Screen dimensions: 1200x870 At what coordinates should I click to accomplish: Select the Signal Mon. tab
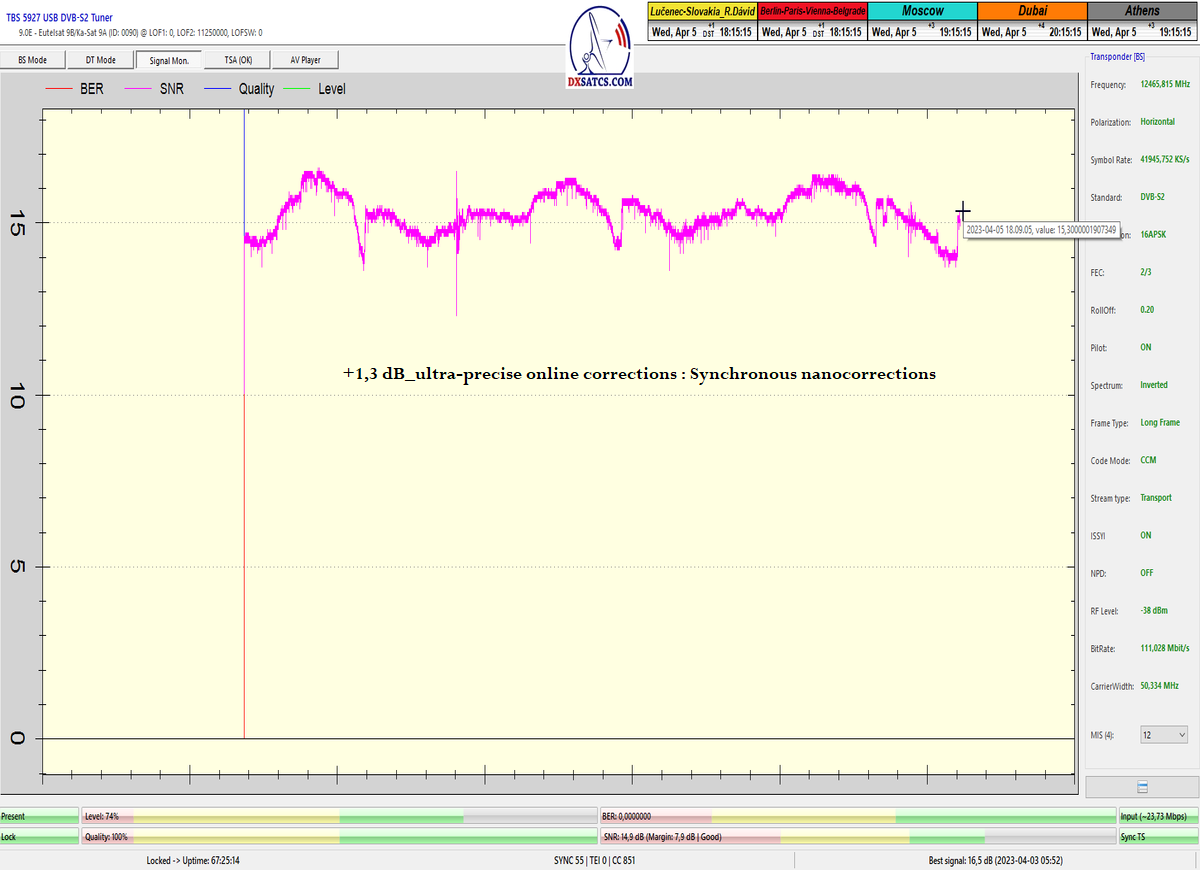(x=169, y=60)
